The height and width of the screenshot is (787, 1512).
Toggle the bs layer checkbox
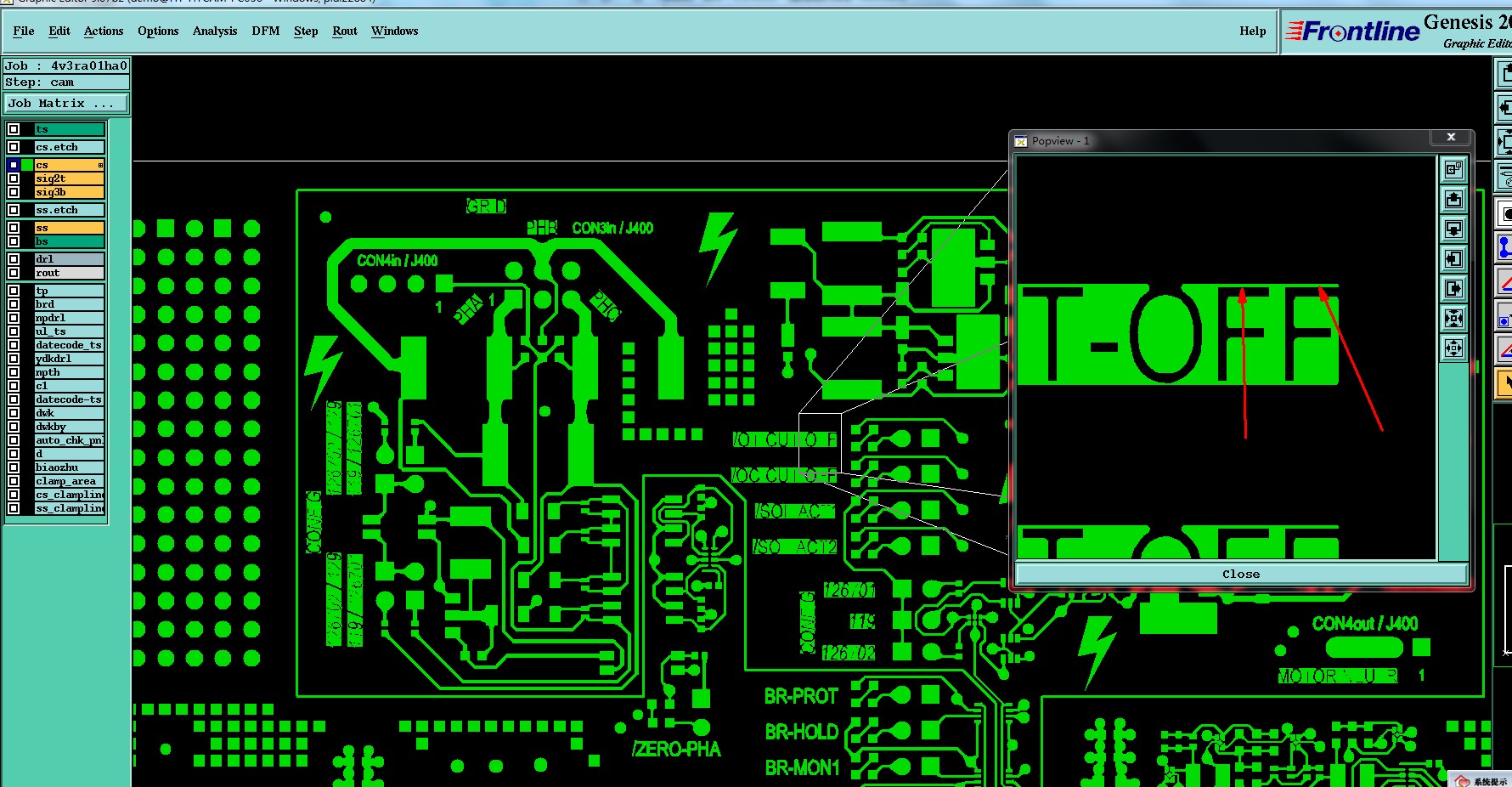(x=14, y=241)
